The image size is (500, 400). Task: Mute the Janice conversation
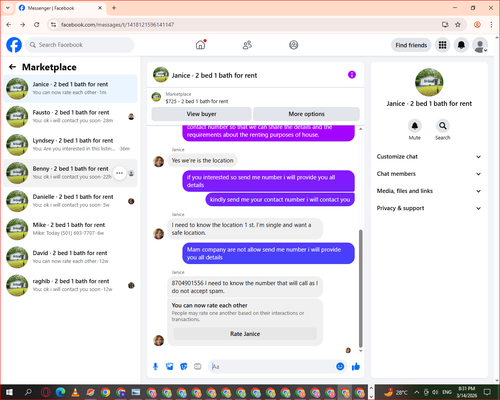(x=415, y=126)
